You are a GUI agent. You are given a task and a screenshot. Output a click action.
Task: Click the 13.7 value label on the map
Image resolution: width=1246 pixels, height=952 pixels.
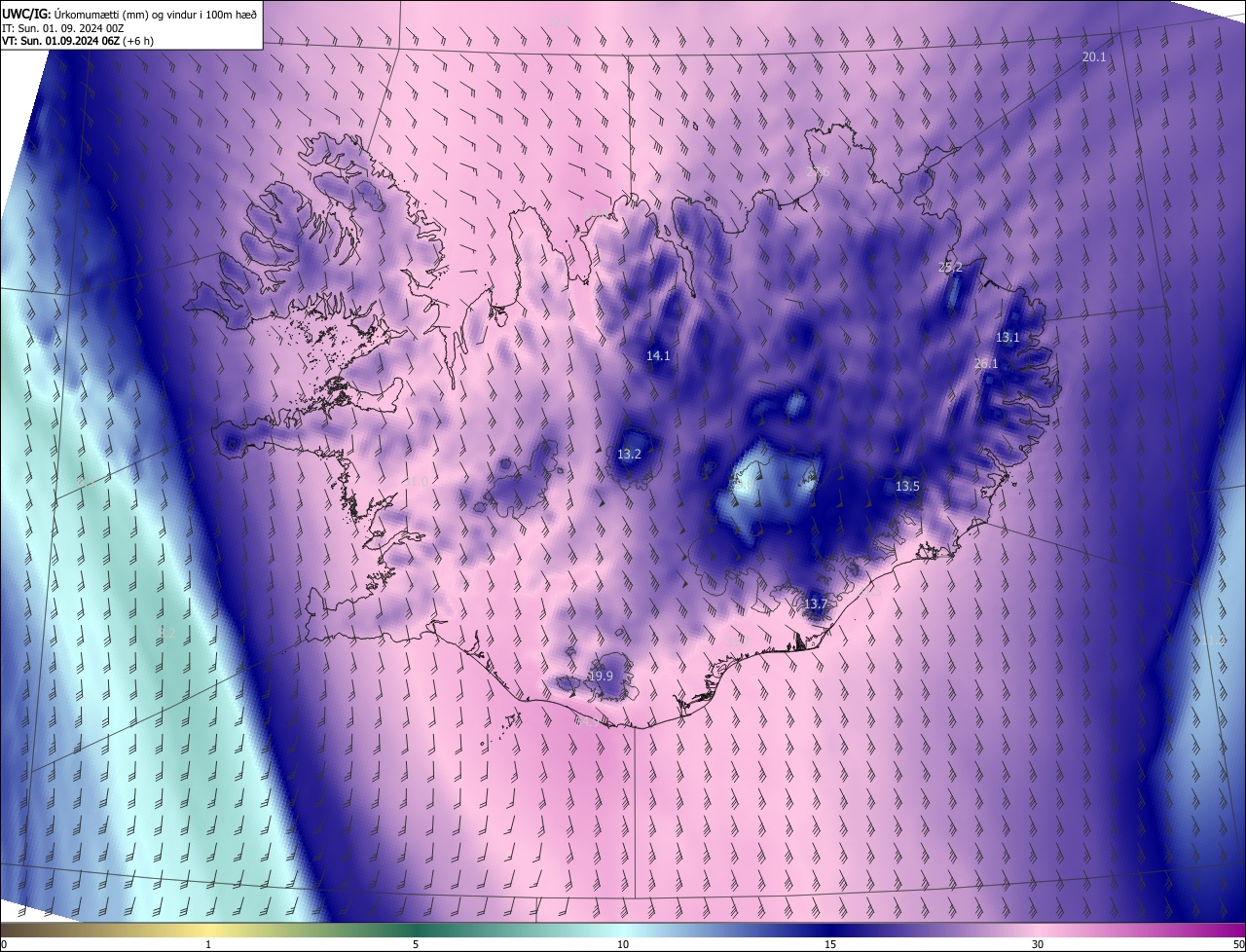[815, 604]
